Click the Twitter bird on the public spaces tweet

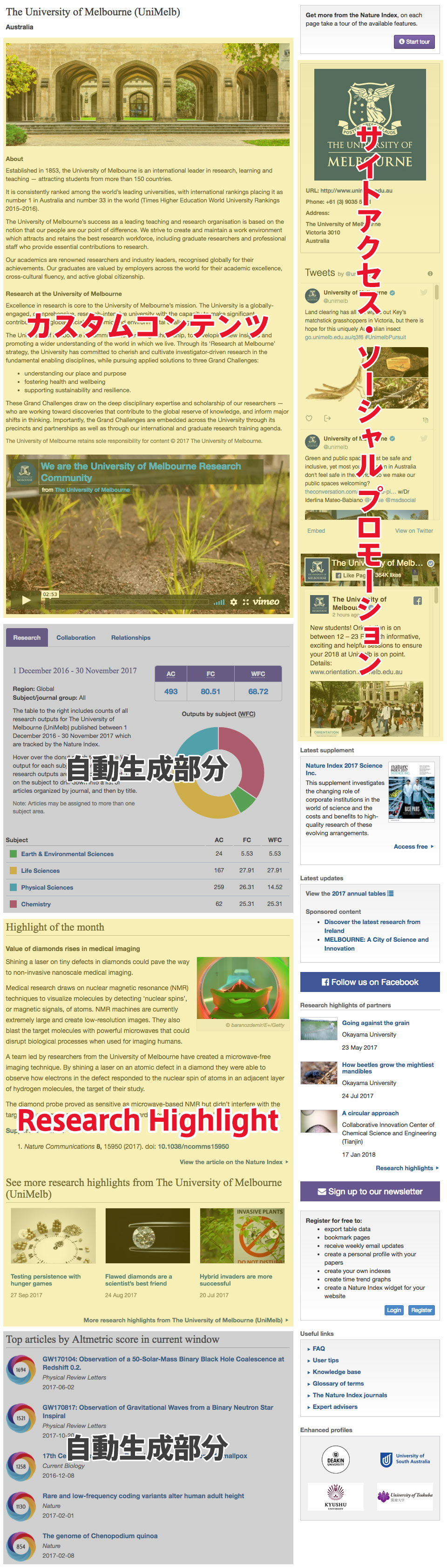click(424, 438)
